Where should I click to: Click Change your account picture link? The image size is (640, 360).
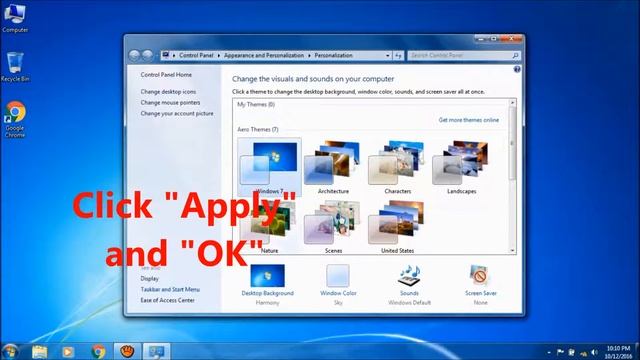click(x=177, y=113)
